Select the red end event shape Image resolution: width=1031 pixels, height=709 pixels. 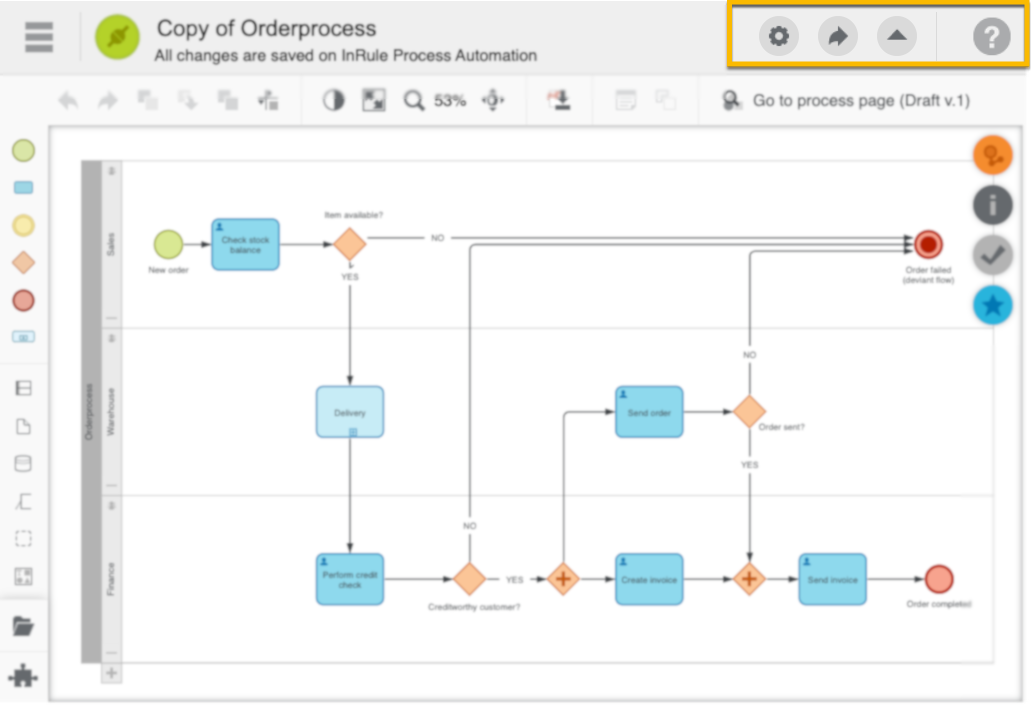point(23,300)
